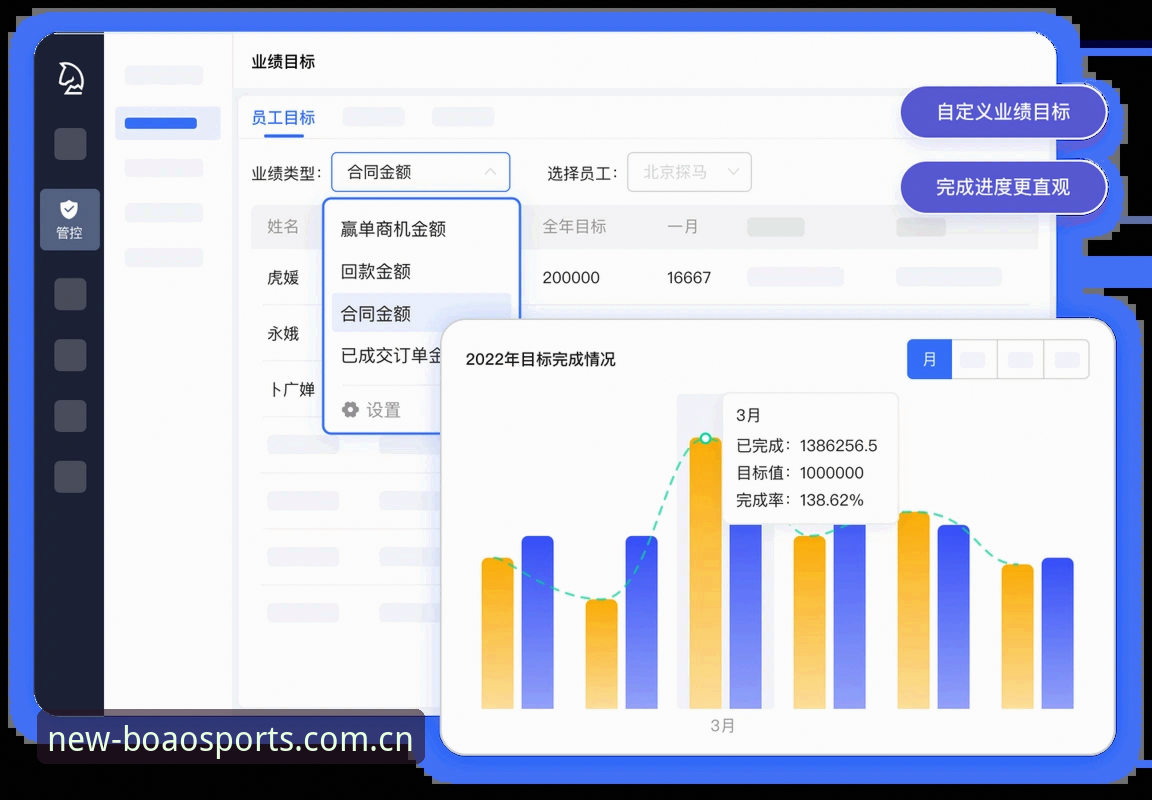Open the 选择员工 北京探马 dropdown
Viewport: 1152px width, 800px height.
click(x=689, y=172)
